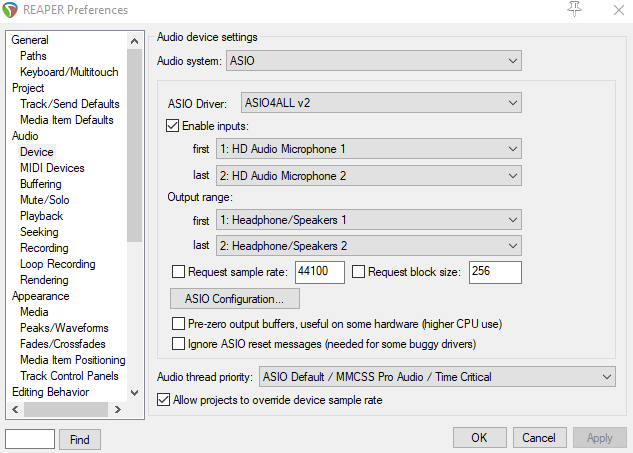This screenshot has width=633, height=453.
Task: Toggle the Enable inputs checkbox
Action: coord(172,126)
